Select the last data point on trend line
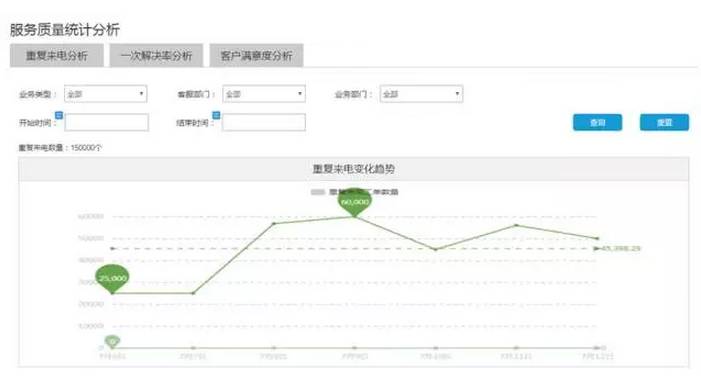Viewport: 701px width, 389px height. tap(597, 239)
